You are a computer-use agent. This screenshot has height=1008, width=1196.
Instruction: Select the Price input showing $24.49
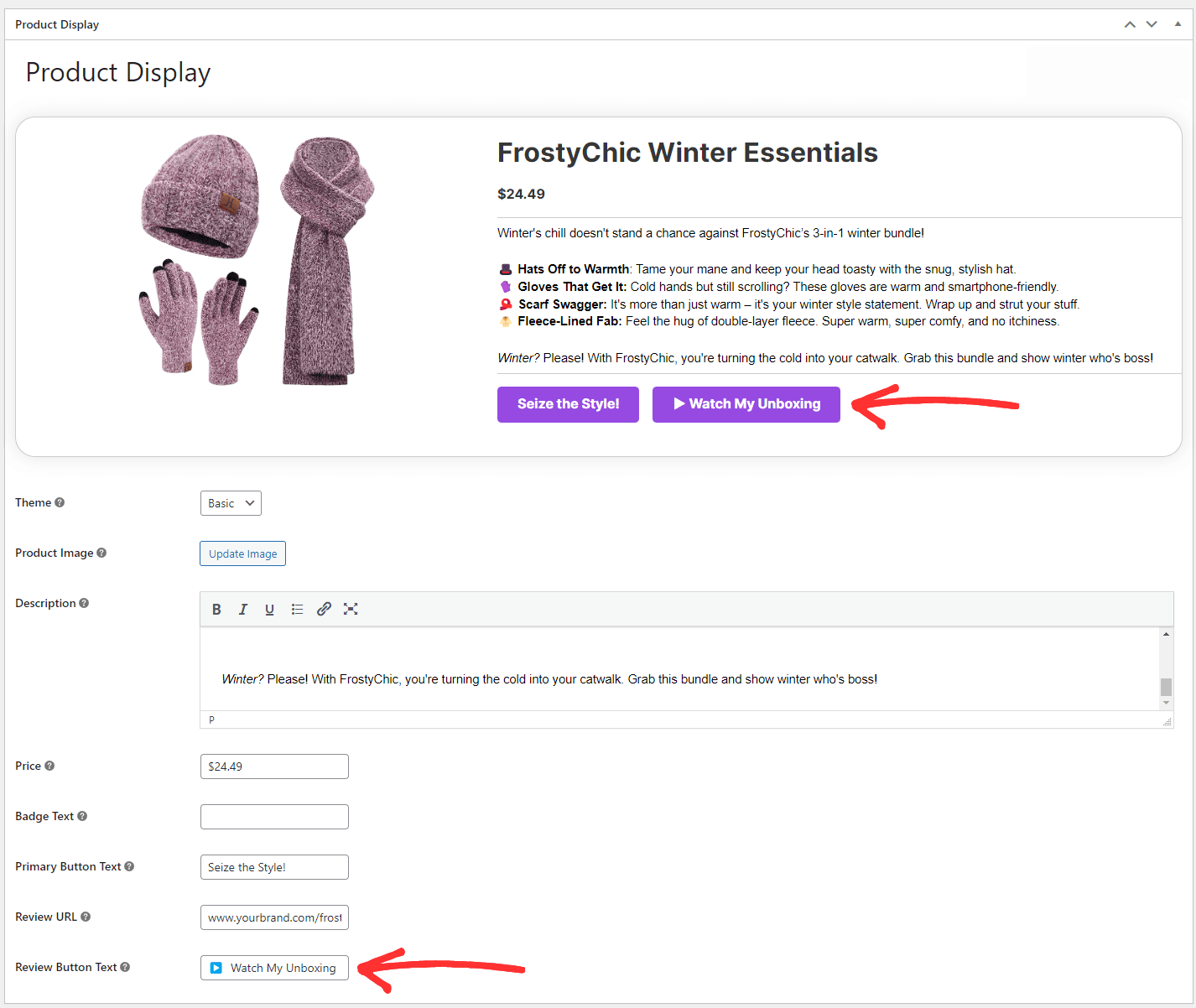coord(274,766)
